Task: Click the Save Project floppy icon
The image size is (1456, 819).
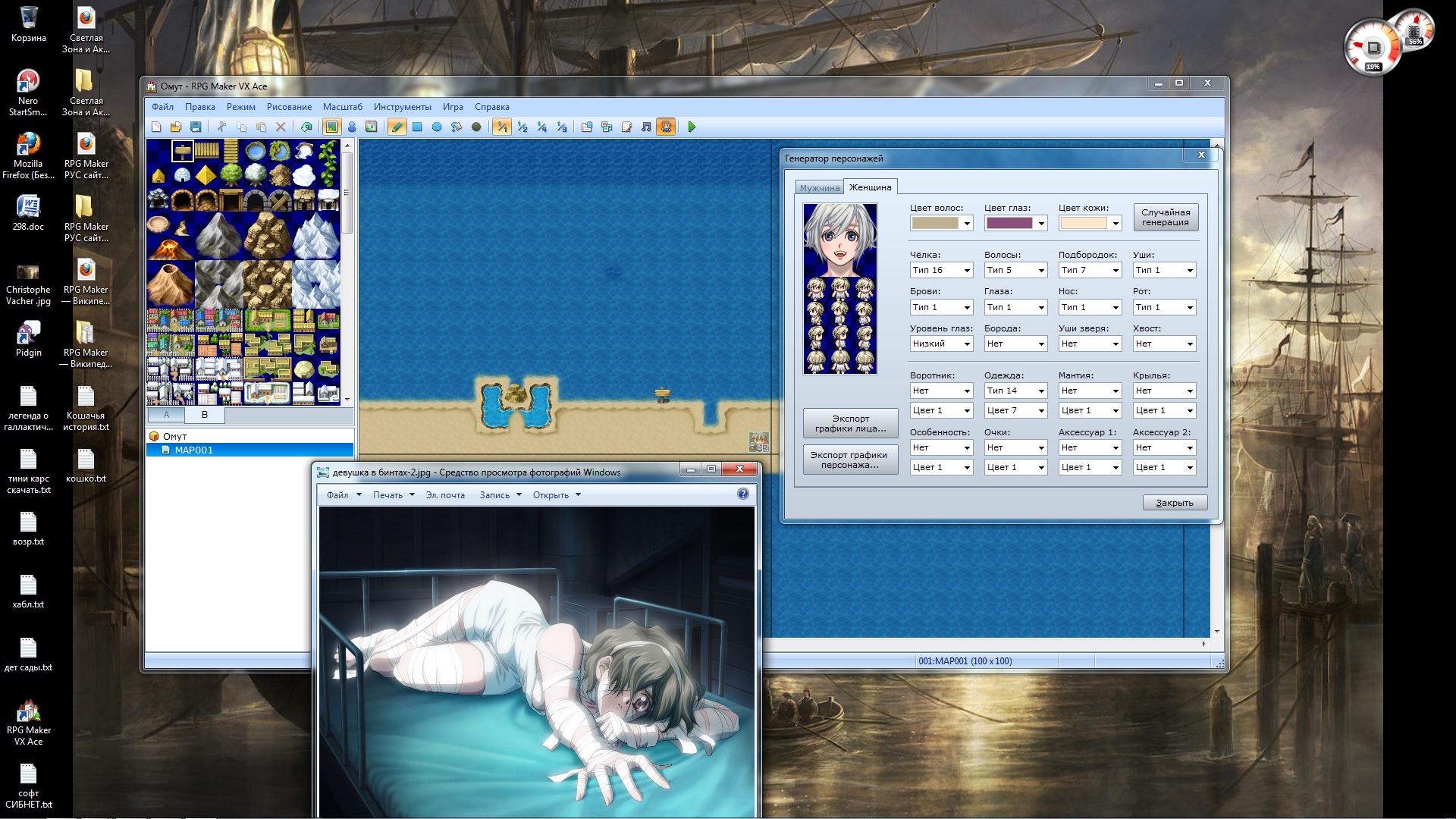Action: coord(196,127)
